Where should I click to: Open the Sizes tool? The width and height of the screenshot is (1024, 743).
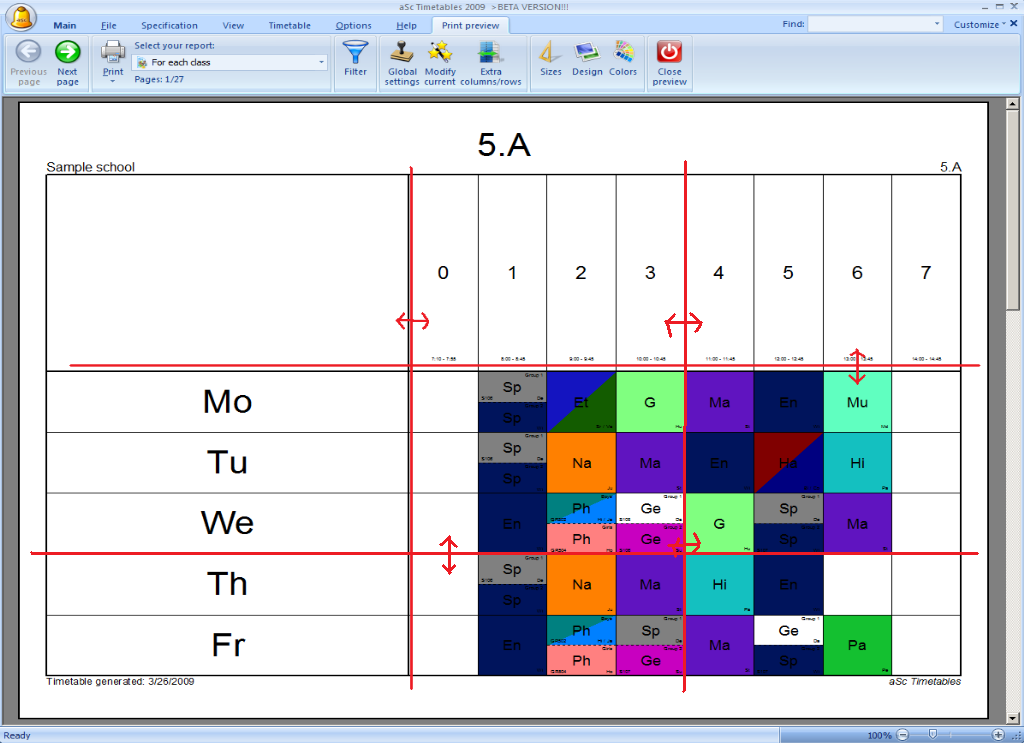550,52
